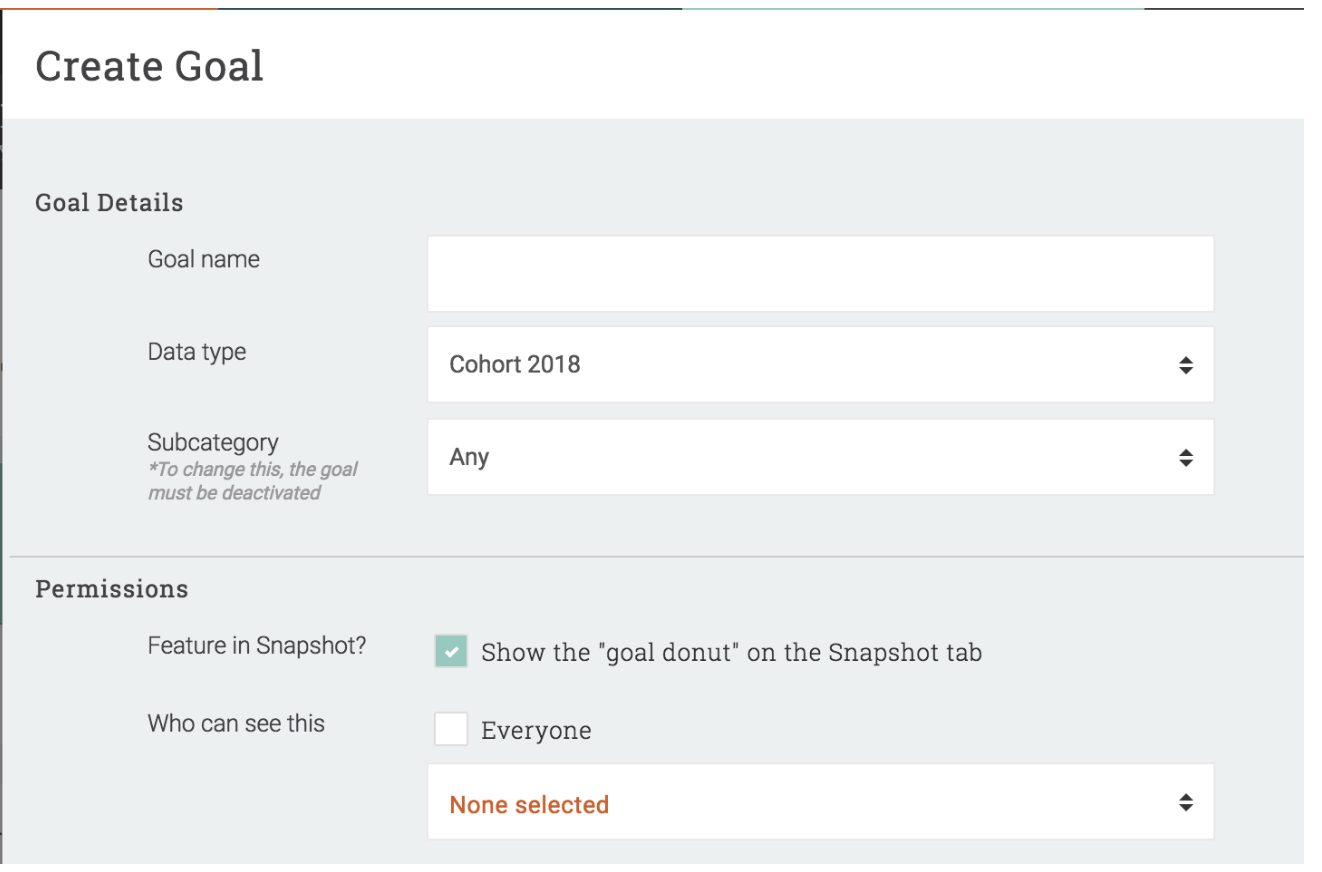1322x872 pixels.
Task: Expand the Subcategory dropdown set to Any
Action: point(800,457)
